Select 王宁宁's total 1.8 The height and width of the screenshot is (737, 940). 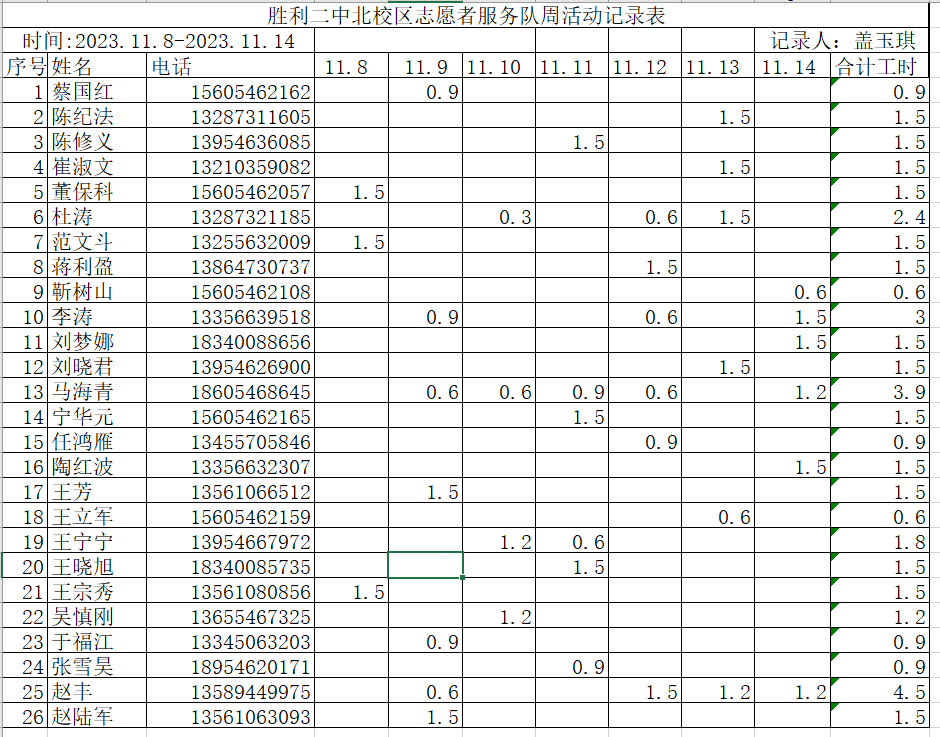880,541
